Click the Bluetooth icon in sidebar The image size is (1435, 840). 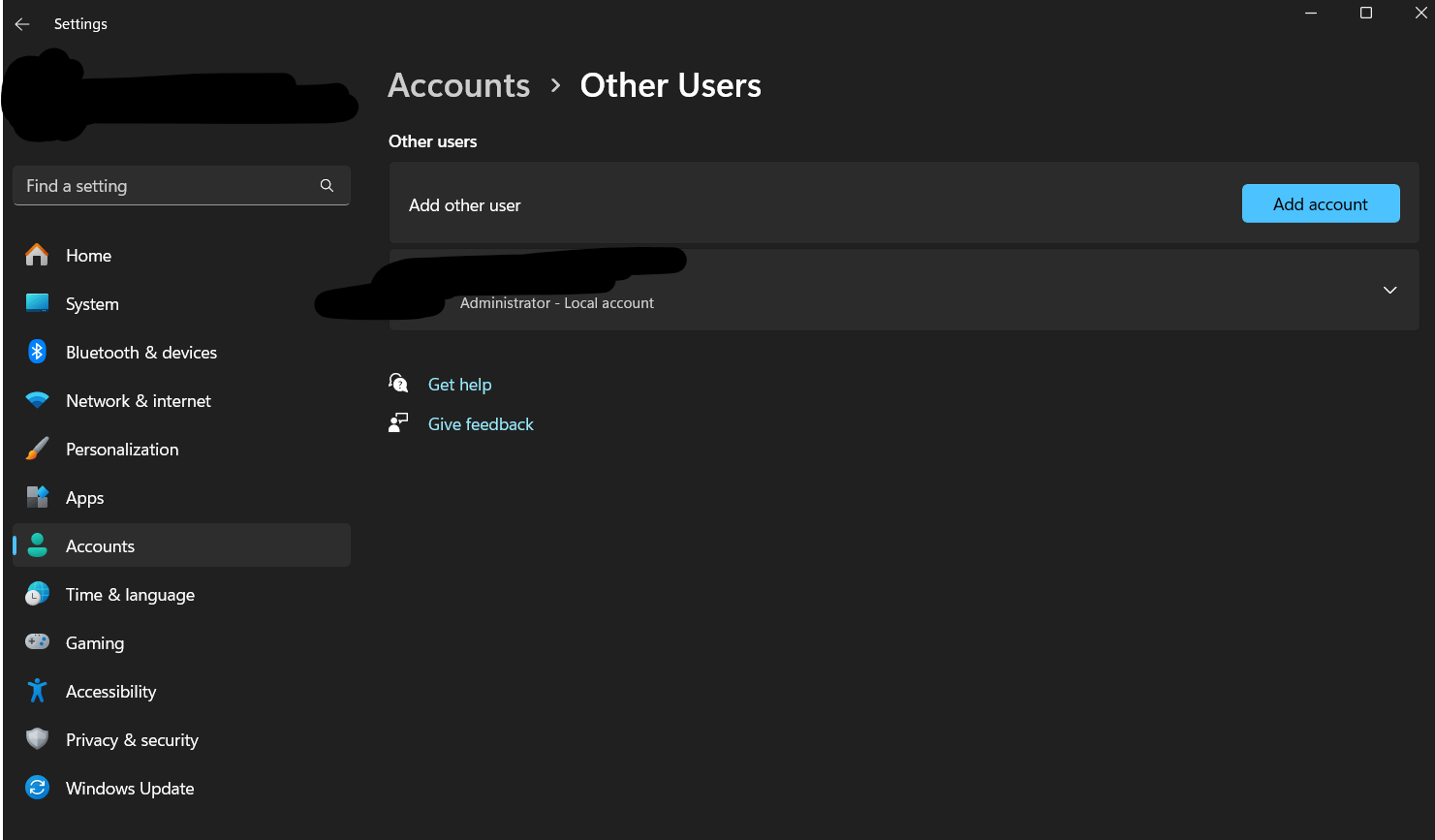click(37, 352)
